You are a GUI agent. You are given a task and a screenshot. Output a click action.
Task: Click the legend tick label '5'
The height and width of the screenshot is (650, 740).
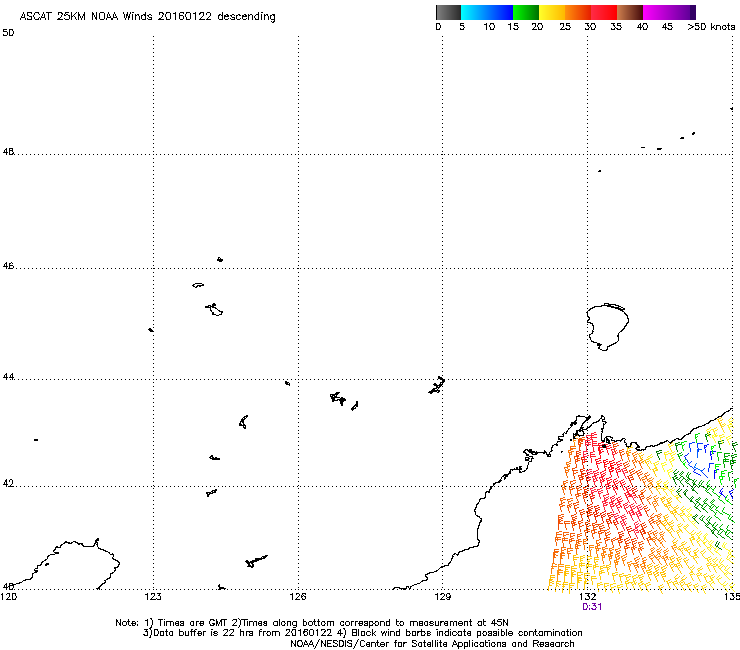pyautogui.click(x=462, y=27)
